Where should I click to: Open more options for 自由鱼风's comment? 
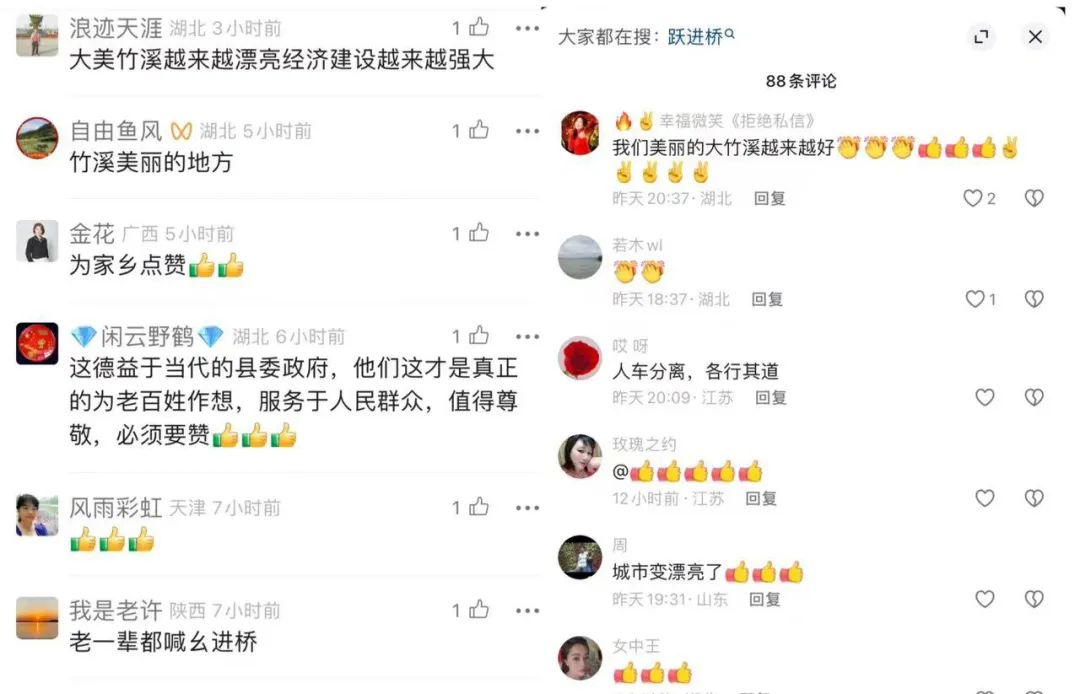pyautogui.click(x=527, y=131)
